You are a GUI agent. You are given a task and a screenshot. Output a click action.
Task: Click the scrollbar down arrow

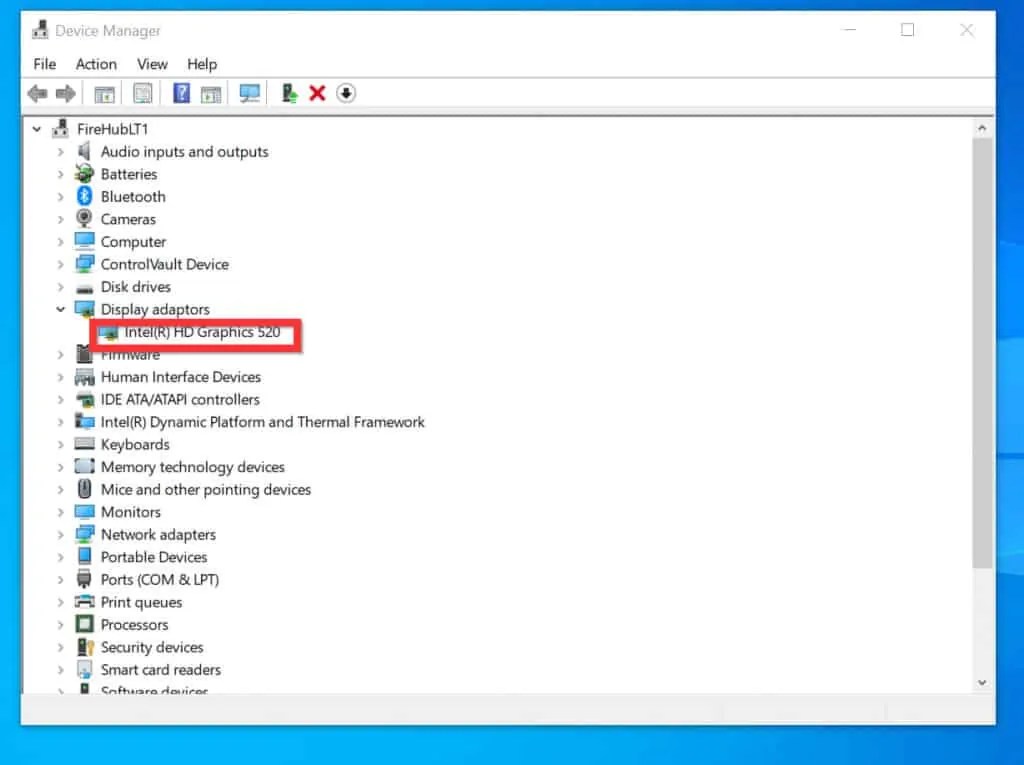click(982, 683)
